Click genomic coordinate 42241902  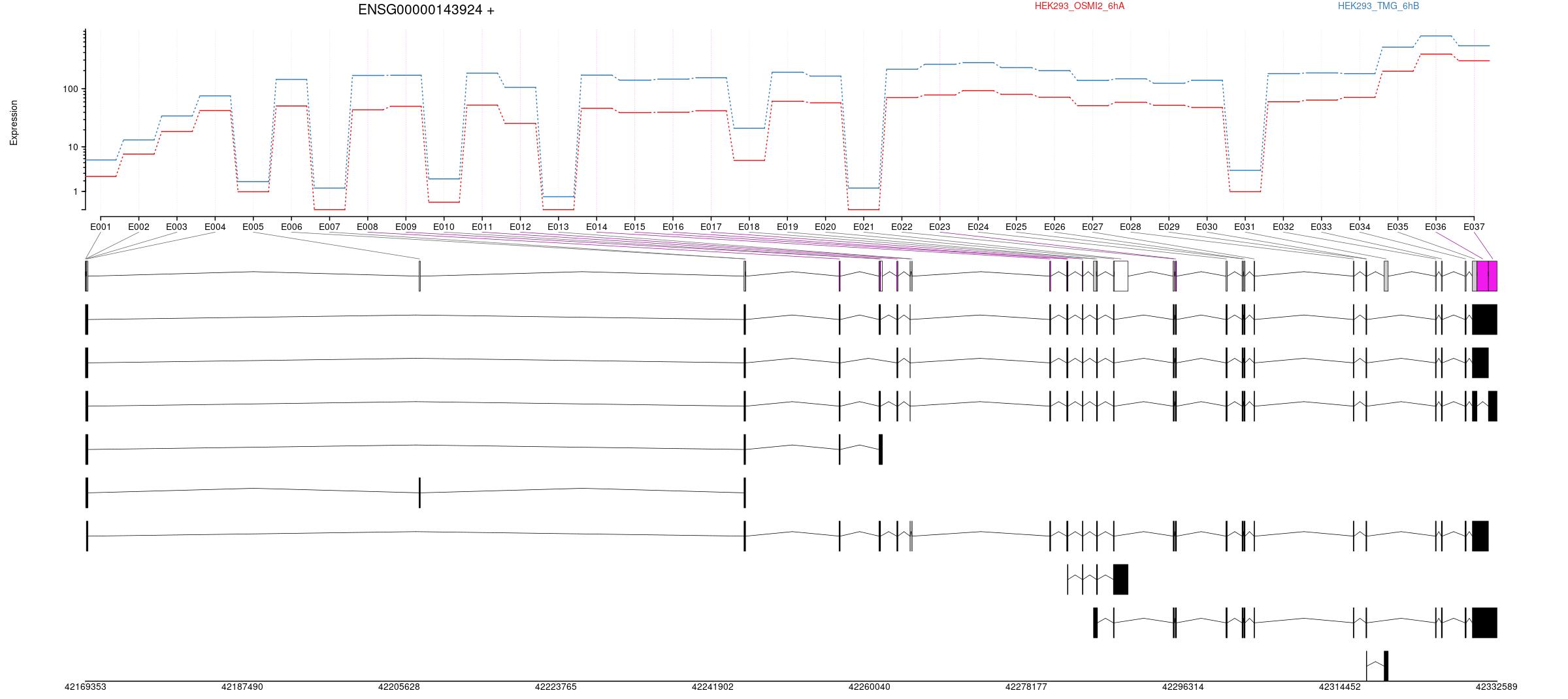[713, 687]
